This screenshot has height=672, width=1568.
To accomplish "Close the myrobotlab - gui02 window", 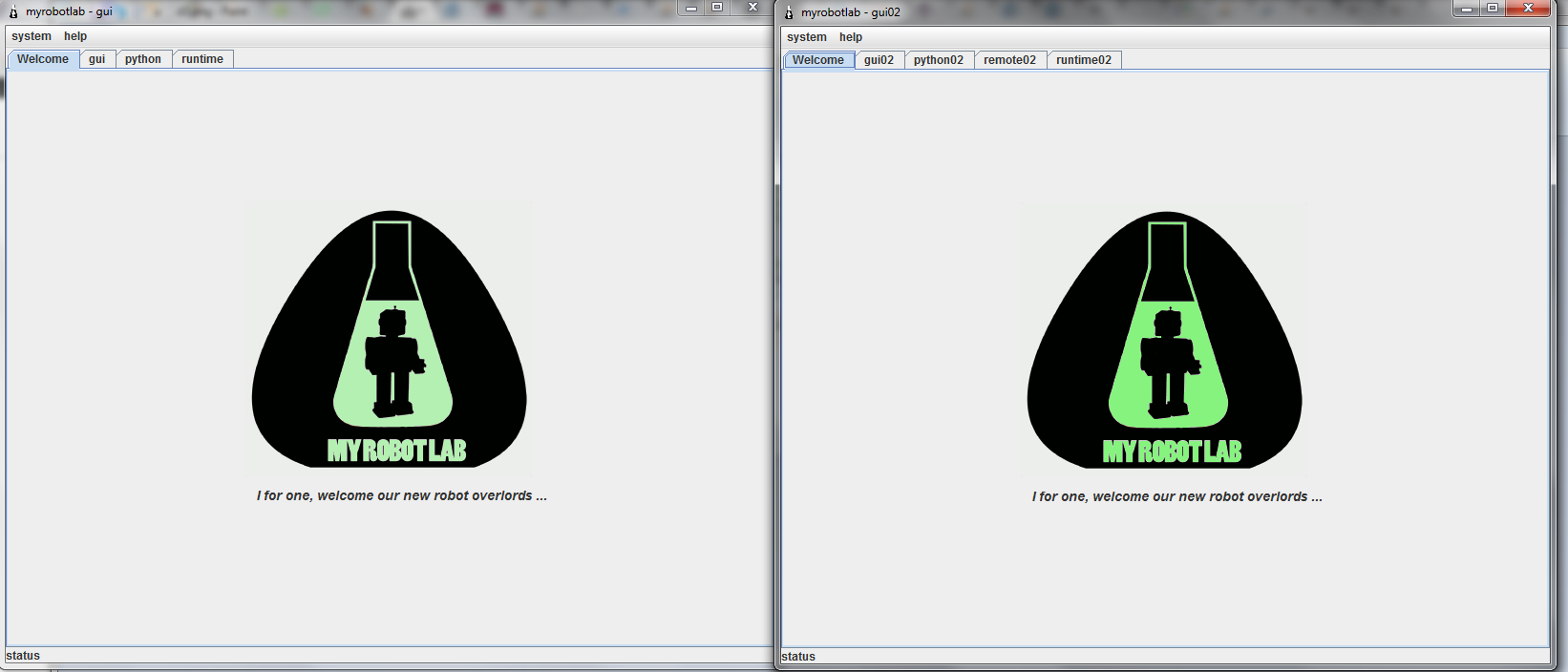I will (x=1528, y=9).
